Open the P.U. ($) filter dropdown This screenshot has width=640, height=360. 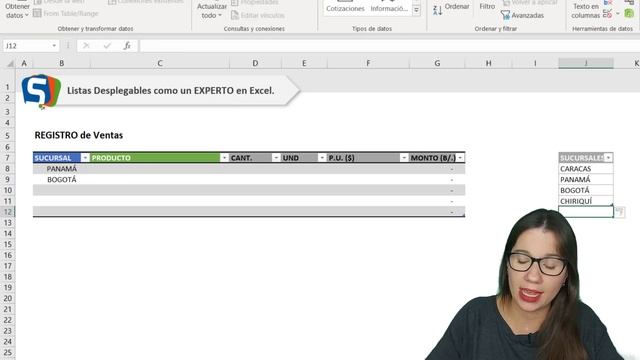(404, 158)
